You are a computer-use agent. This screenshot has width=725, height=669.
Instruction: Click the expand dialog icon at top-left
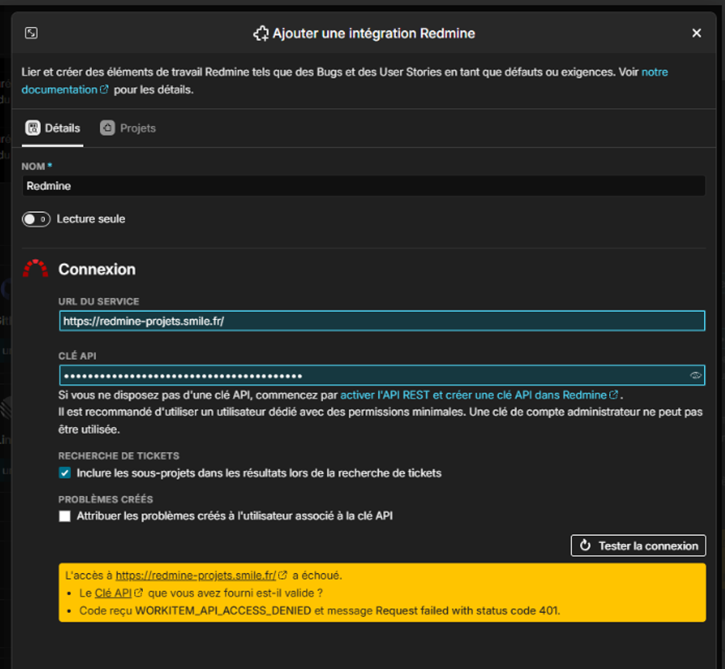[31, 33]
